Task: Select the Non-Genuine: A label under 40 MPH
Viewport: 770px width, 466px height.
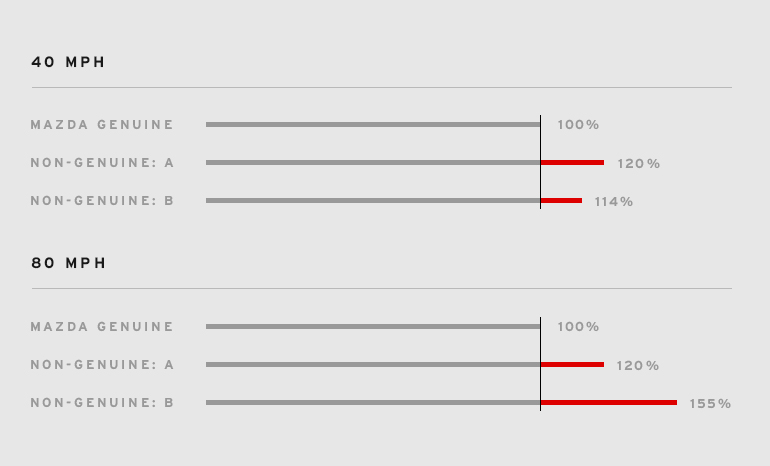Action: click(102, 163)
